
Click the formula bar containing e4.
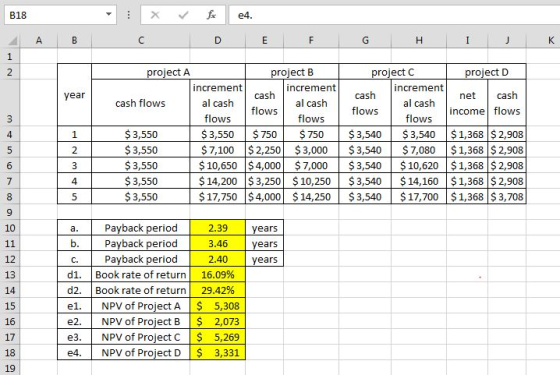click(394, 15)
